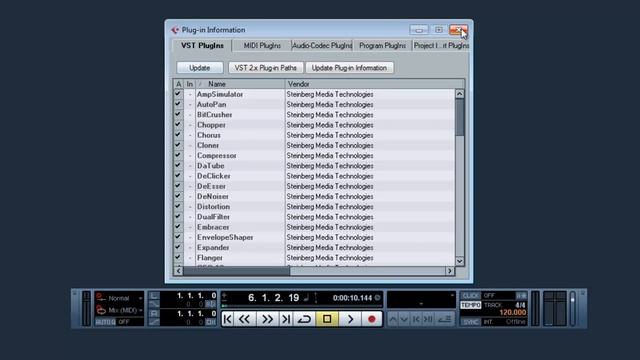Uncheck the DeEsser plug-in checkbox

(178, 186)
